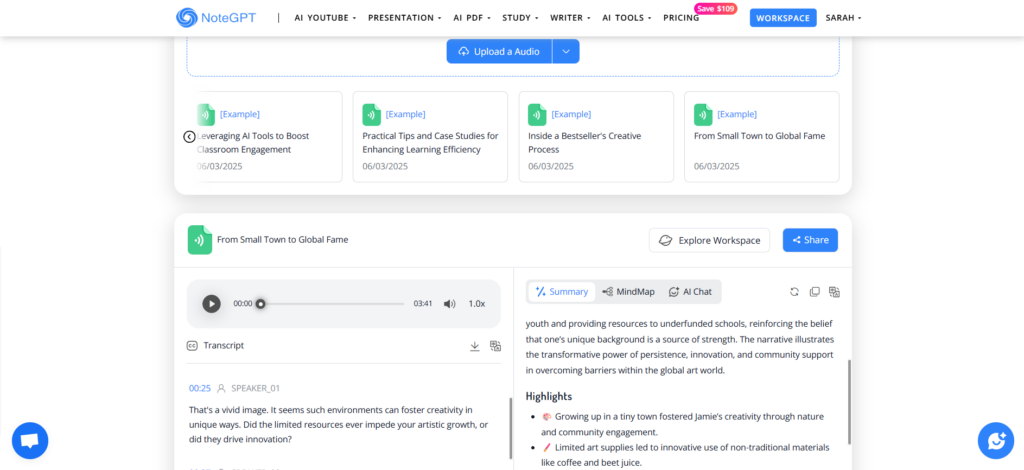The height and width of the screenshot is (470, 1024).
Task: Open the AI assistant floating button
Action: click(995, 440)
